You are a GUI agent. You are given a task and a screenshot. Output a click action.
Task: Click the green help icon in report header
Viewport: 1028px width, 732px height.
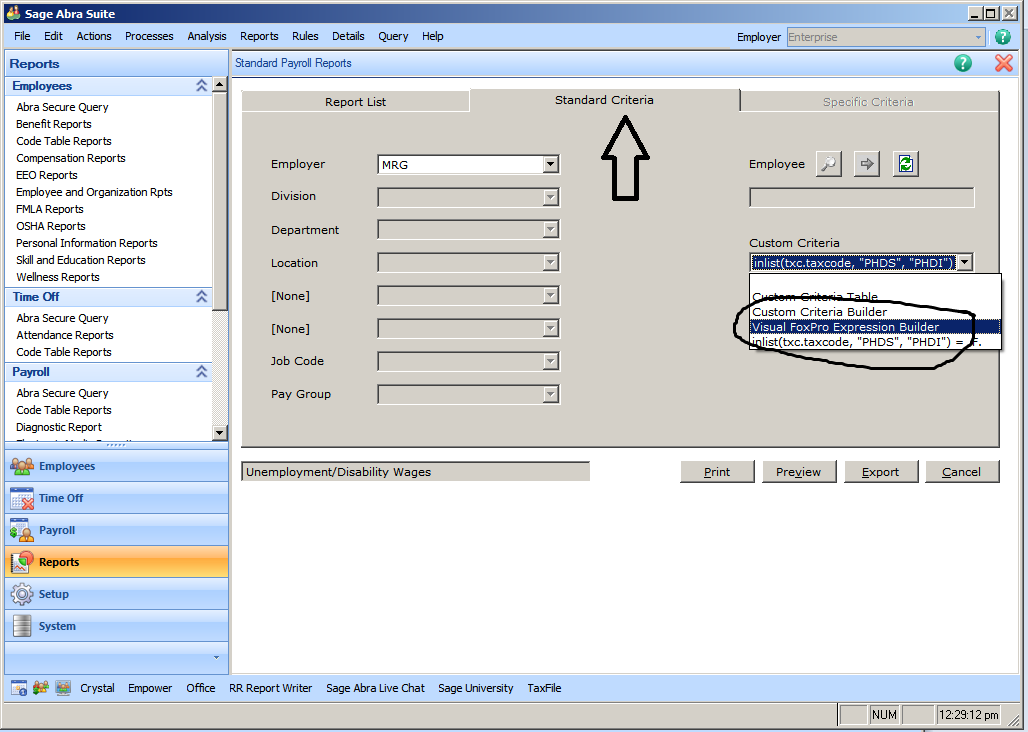(x=962, y=63)
